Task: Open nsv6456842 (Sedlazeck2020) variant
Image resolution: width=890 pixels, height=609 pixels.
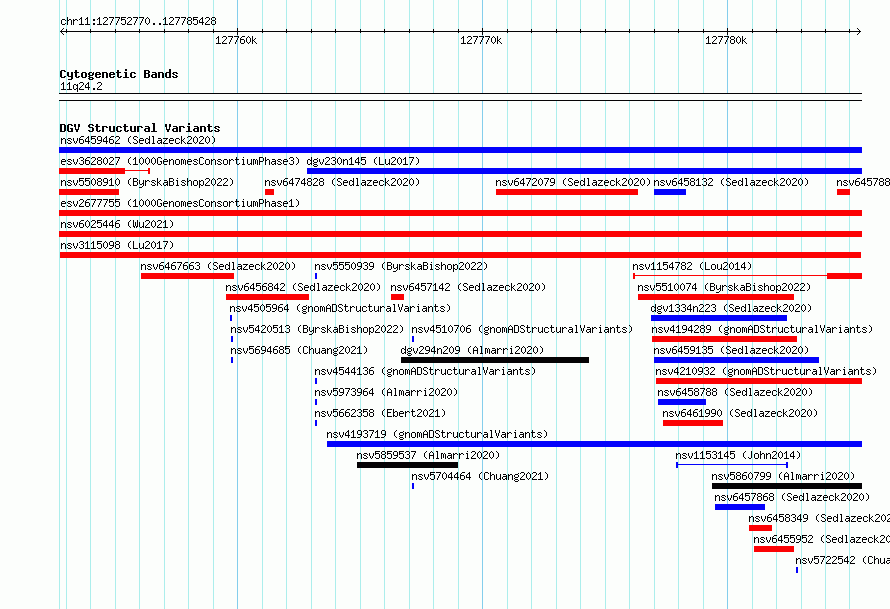Action: pyautogui.click(x=303, y=287)
